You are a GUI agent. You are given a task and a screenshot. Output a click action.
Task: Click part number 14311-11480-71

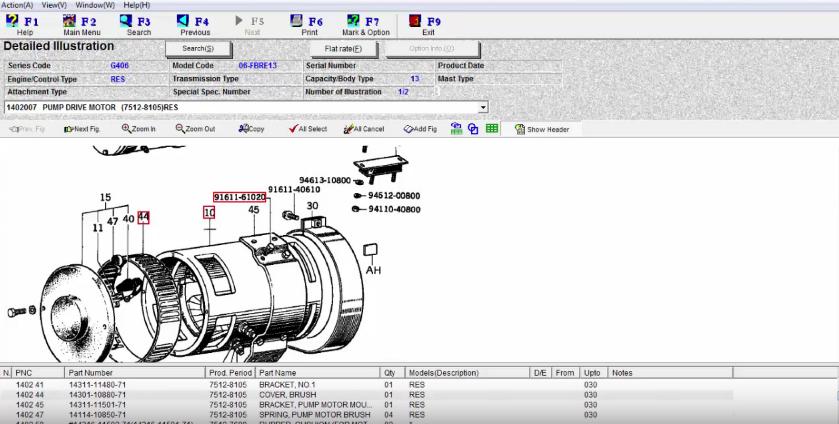coord(97,385)
